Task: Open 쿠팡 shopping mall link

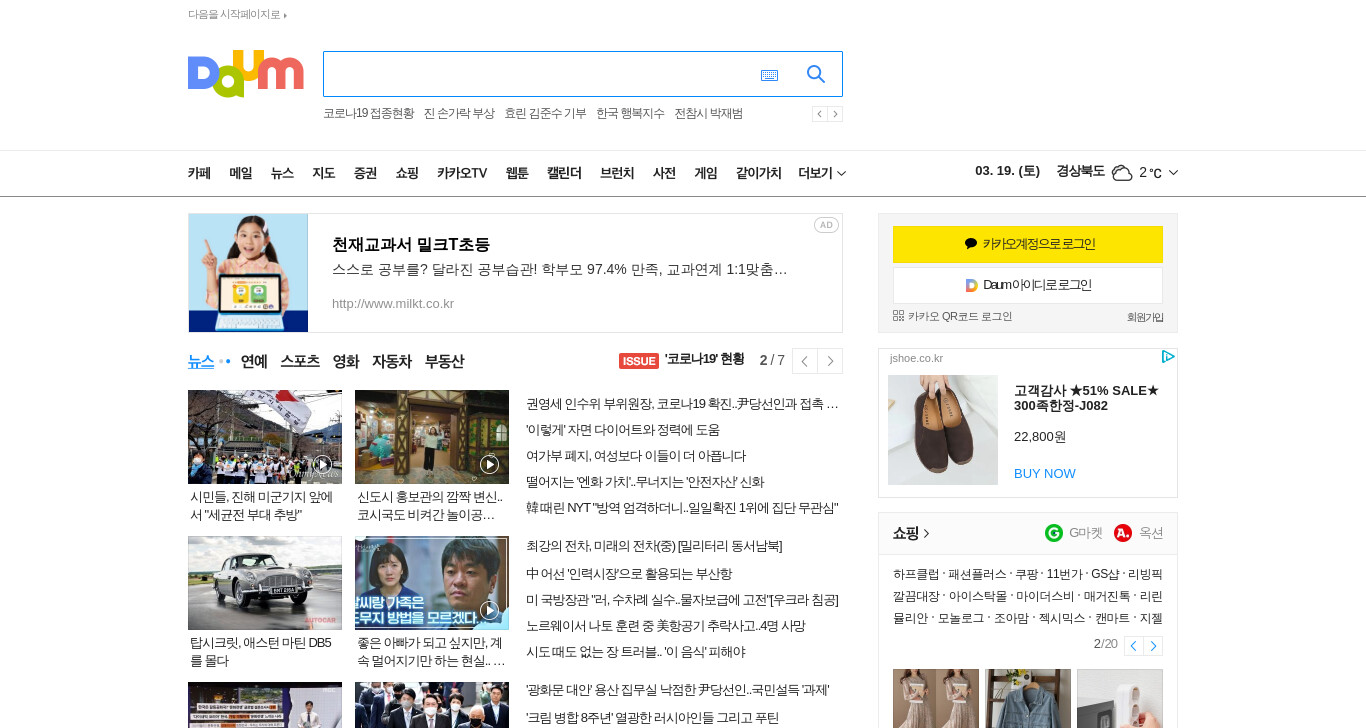Action: click(x=1026, y=574)
